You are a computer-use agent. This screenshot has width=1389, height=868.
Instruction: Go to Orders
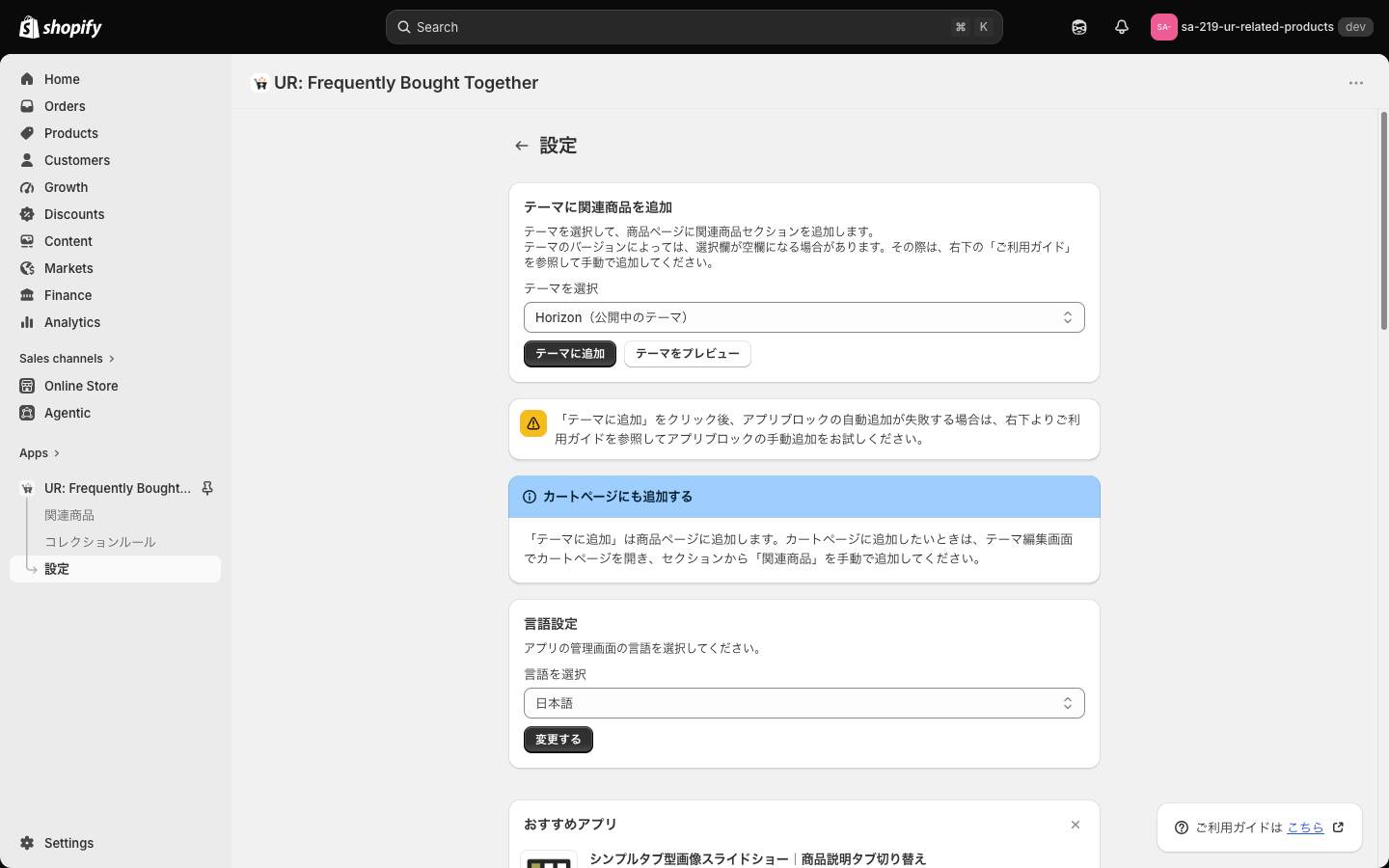(115, 106)
